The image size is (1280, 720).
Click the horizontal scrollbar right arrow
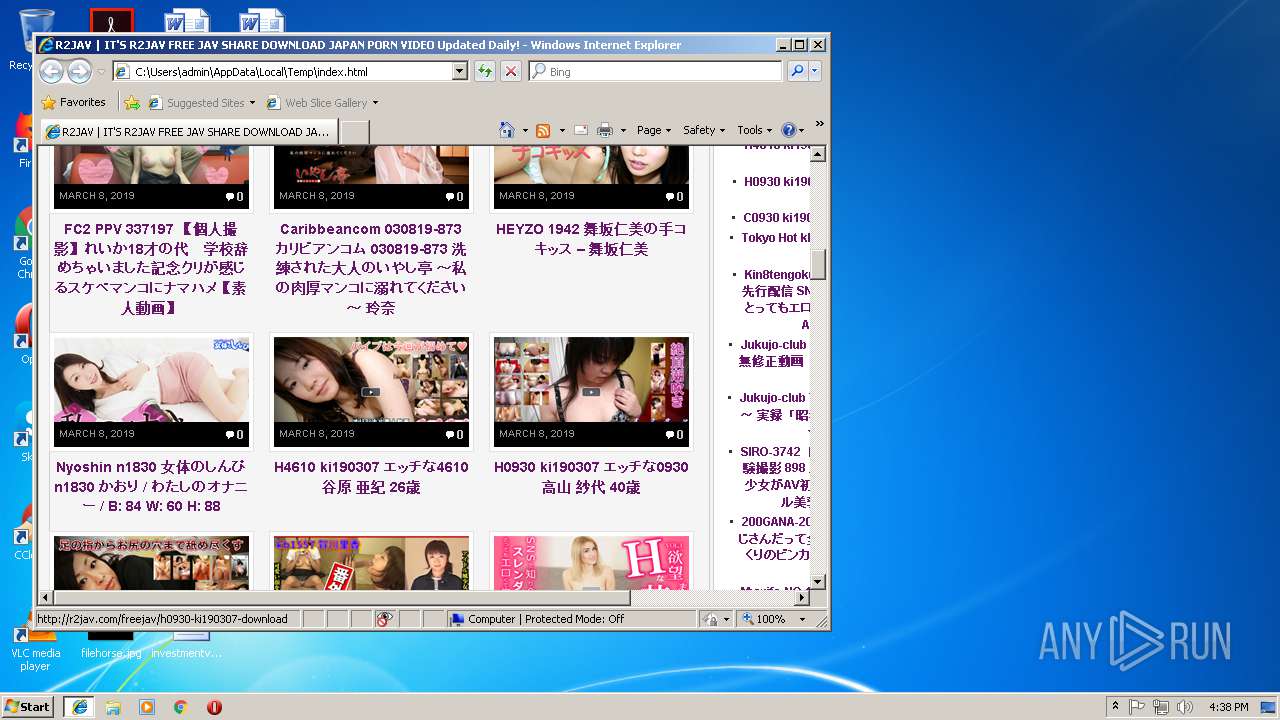tap(801, 597)
